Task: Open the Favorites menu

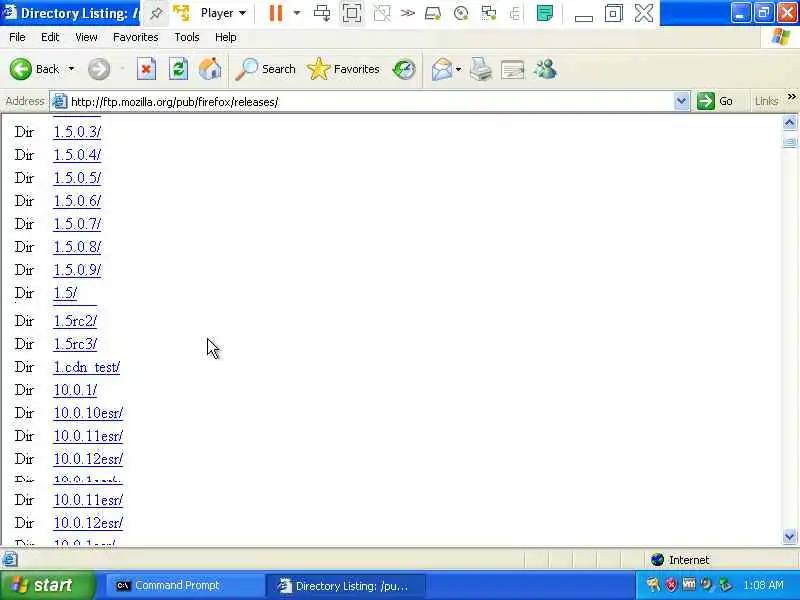Action: tap(136, 37)
